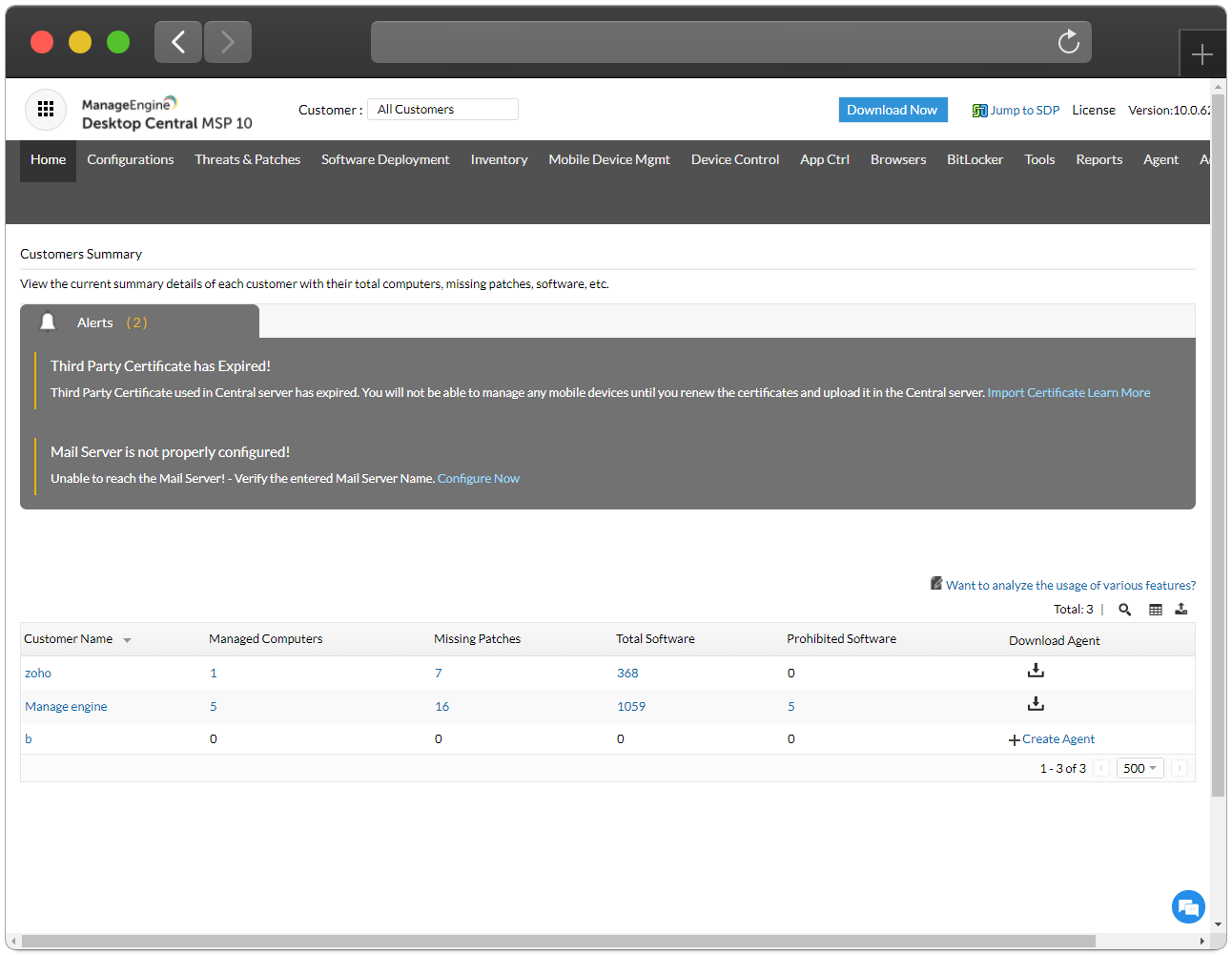Download the agent for Manage engine
The image size is (1232, 955).
tap(1036, 704)
